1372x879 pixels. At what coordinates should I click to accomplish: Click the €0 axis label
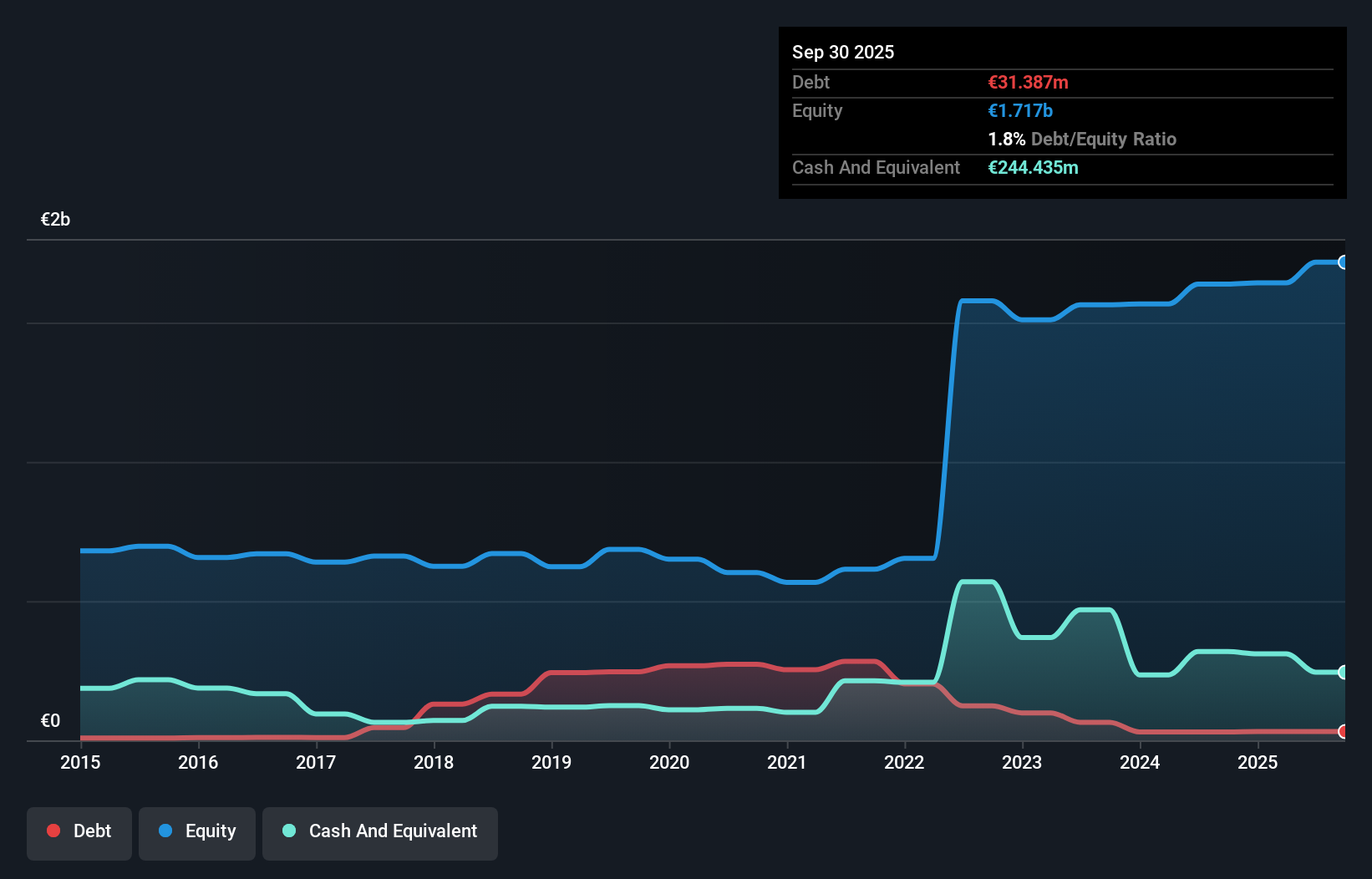[51, 719]
